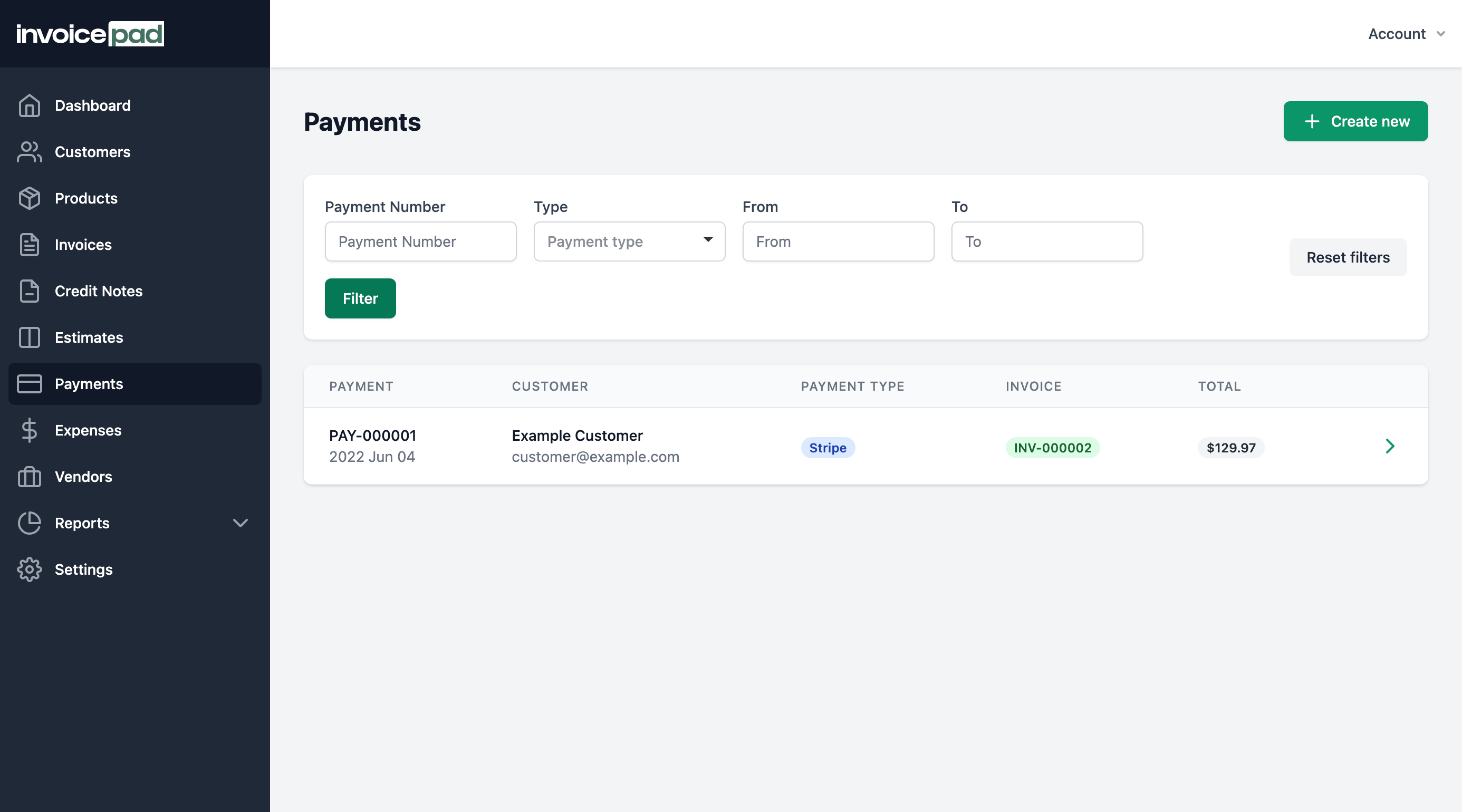Screen dimensions: 1462x812
Task: Click the Create new button
Action: pyautogui.click(x=1355, y=121)
